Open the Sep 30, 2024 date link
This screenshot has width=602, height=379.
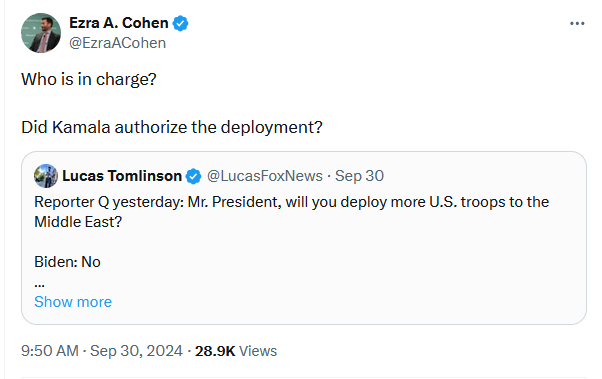tap(136, 351)
